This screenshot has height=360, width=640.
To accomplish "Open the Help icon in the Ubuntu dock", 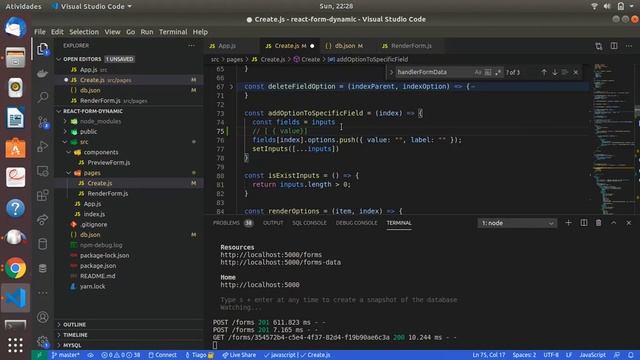I will click(x=16, y=208).
